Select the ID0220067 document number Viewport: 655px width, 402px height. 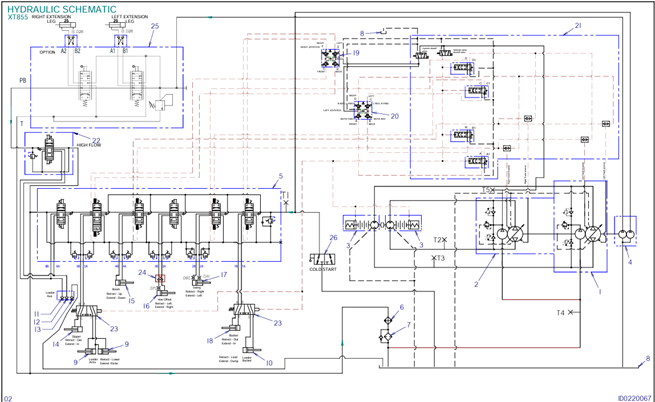[634, 397]
